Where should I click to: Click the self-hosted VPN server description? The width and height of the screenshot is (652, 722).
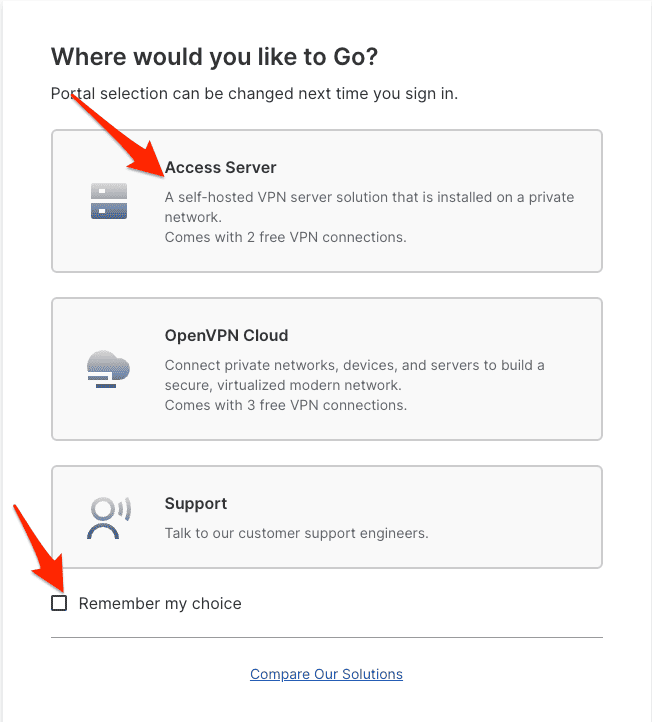[369, 197]
